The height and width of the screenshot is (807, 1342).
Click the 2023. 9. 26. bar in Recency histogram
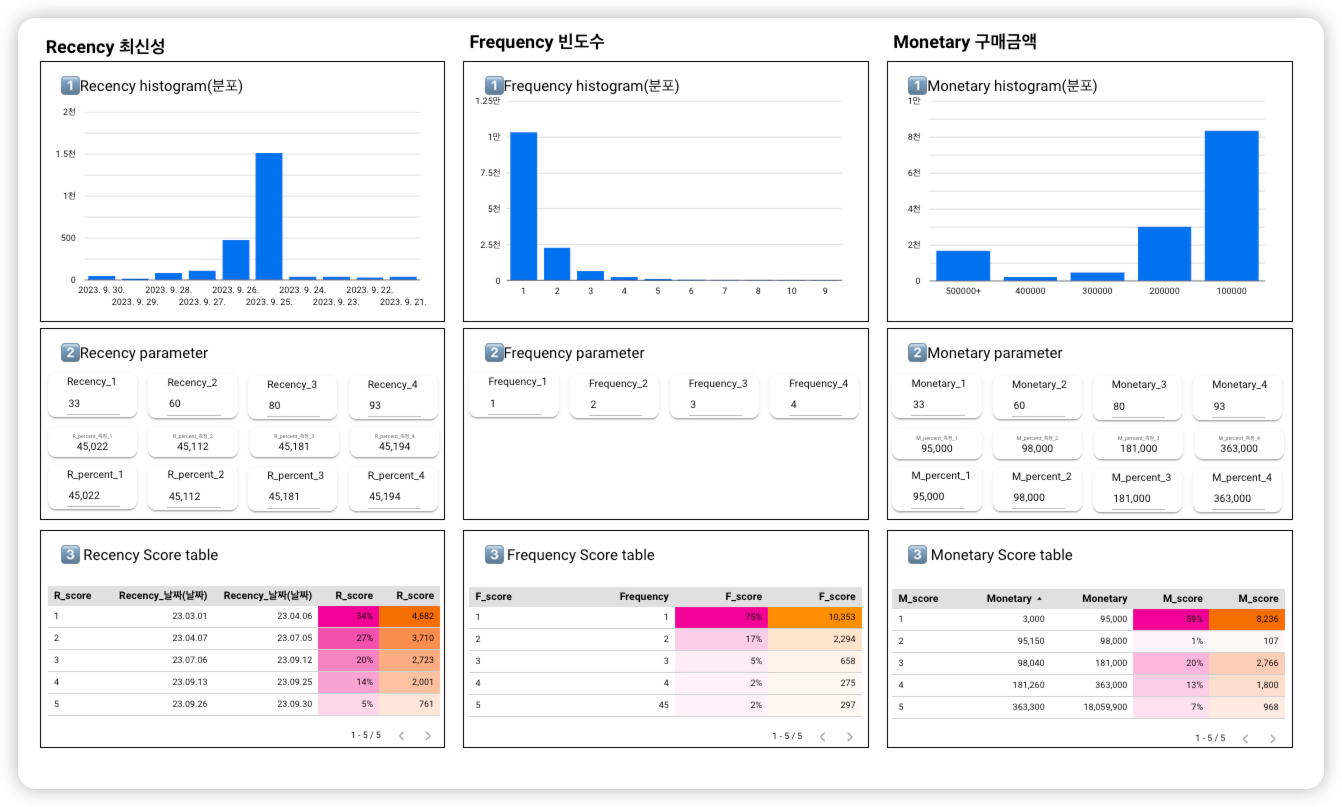(236, 260)
